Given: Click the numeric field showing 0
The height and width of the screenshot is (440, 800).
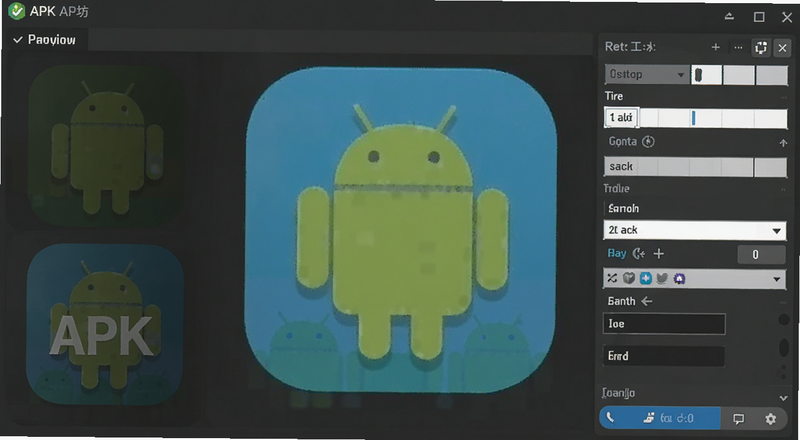Looking at the screenshot, I should pos(761,255).
